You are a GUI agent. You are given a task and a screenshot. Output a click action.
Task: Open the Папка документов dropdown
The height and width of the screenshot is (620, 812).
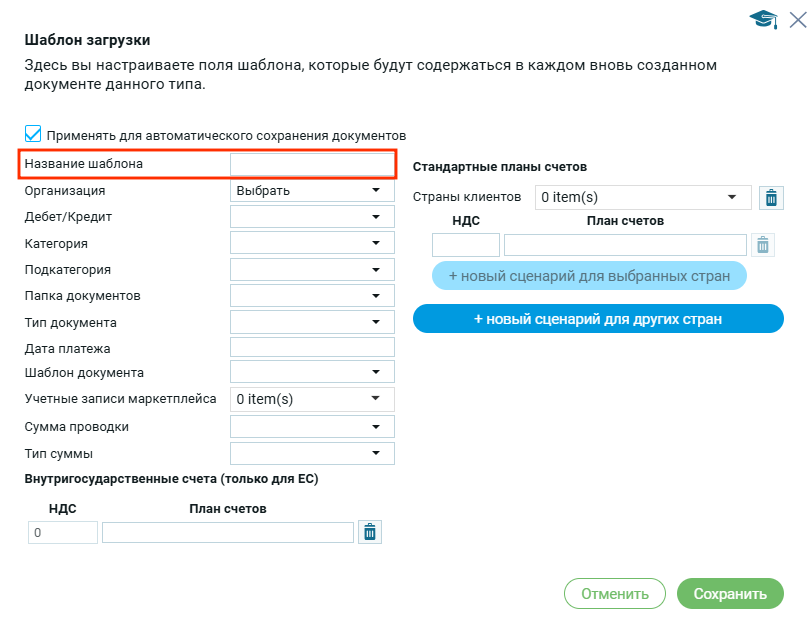point(312,296)
